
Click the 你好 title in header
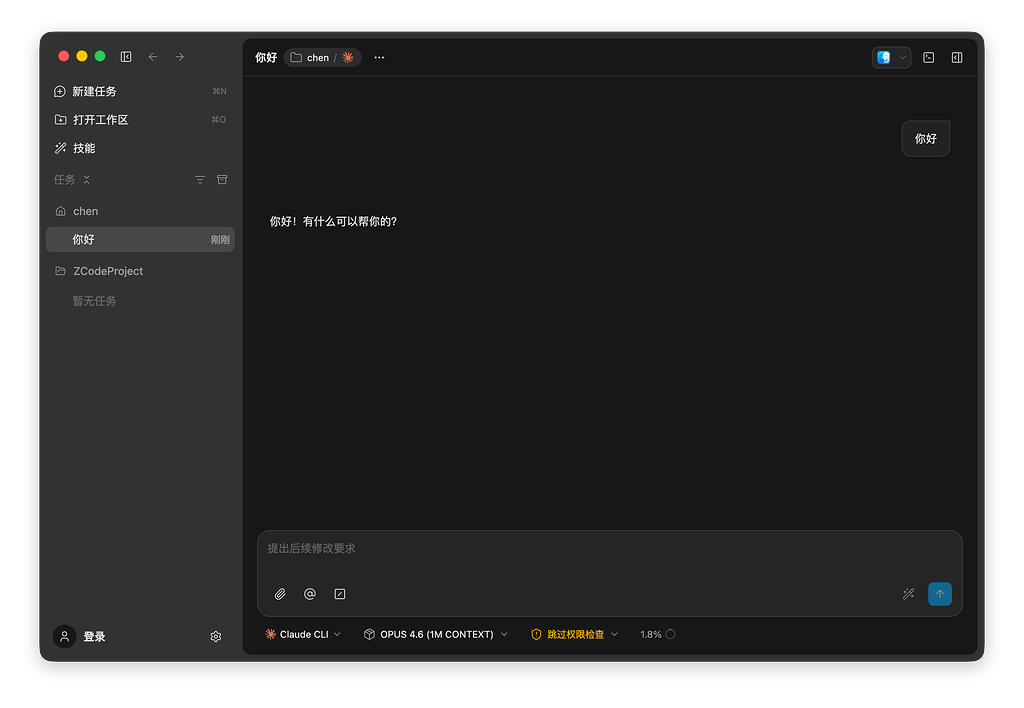(266, 57)
